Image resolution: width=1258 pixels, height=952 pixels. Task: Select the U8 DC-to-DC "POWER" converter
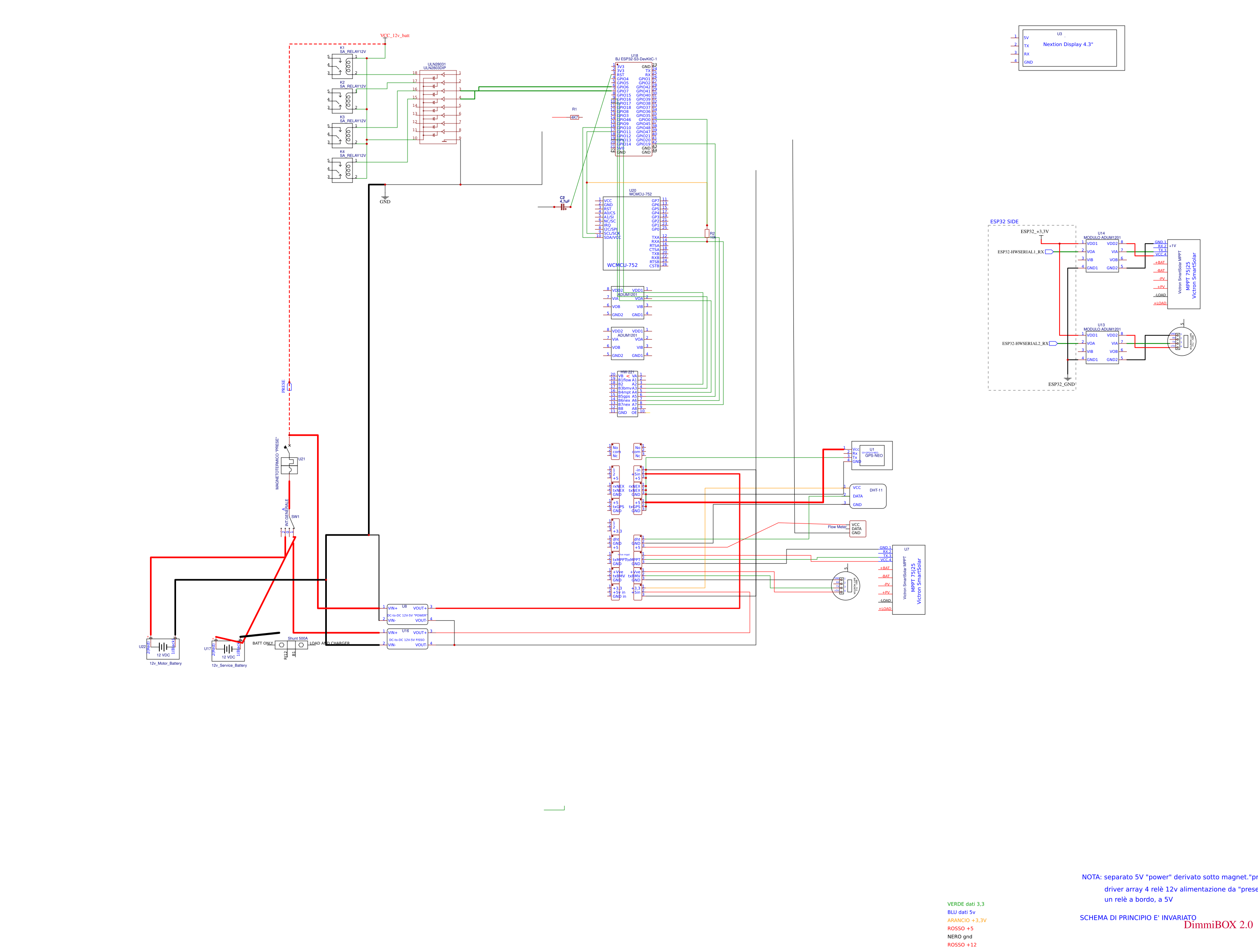click(407, 614)
